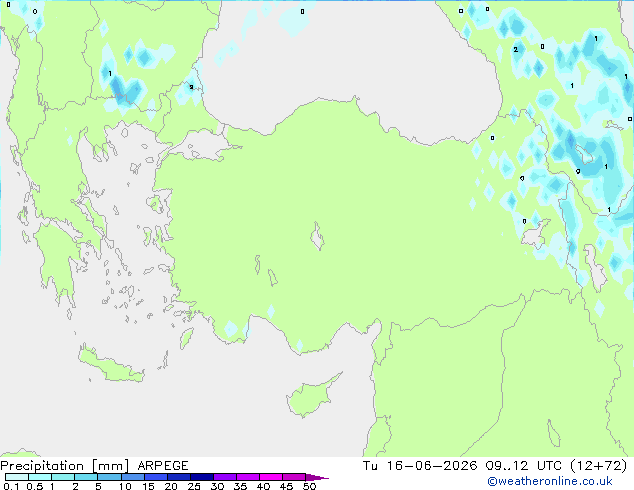Click the '50' legend scale label
The width and height of the screenshot is (634, 490).
309,486
